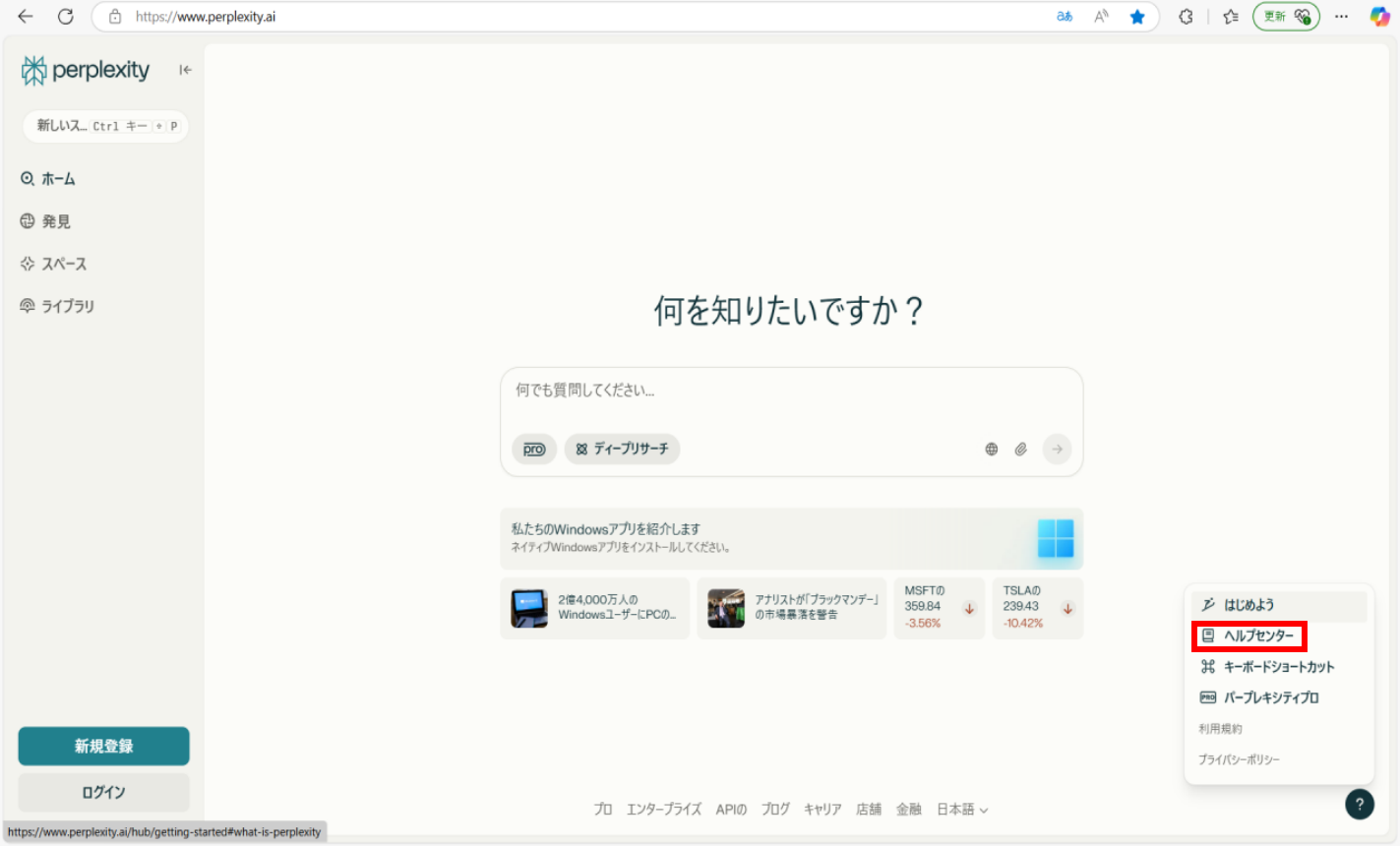This screenshot has width=1400, height=847.
Task: Click the browser address bar URL
Action: click(206, 17)
